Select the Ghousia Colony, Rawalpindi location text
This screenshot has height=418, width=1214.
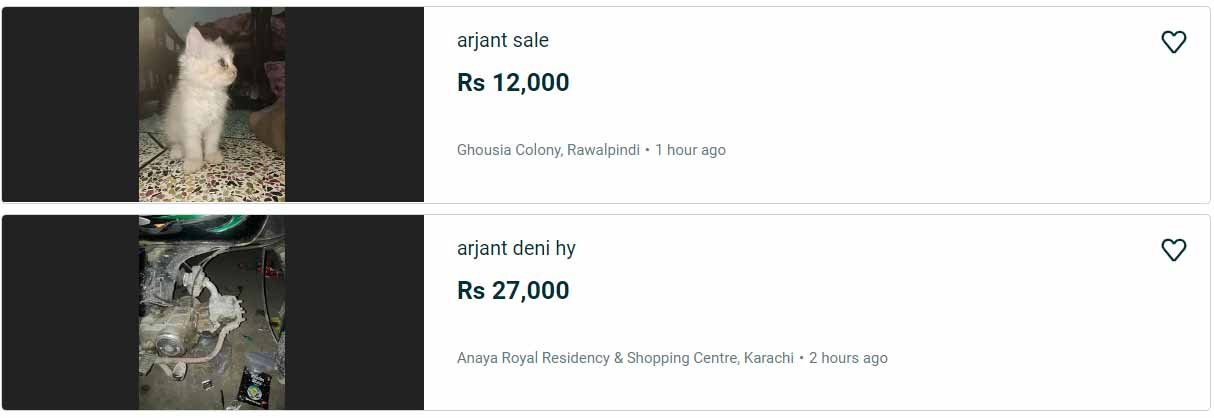coord(548,150)
